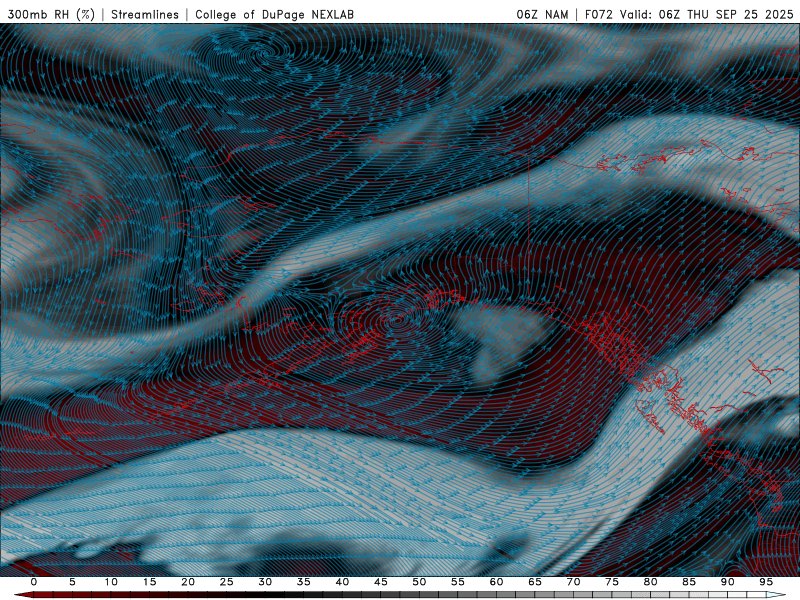The width and height of the screenshot is (800, 600).
Task: Click the "60" label on the color scale
Action: pos(496,582)
